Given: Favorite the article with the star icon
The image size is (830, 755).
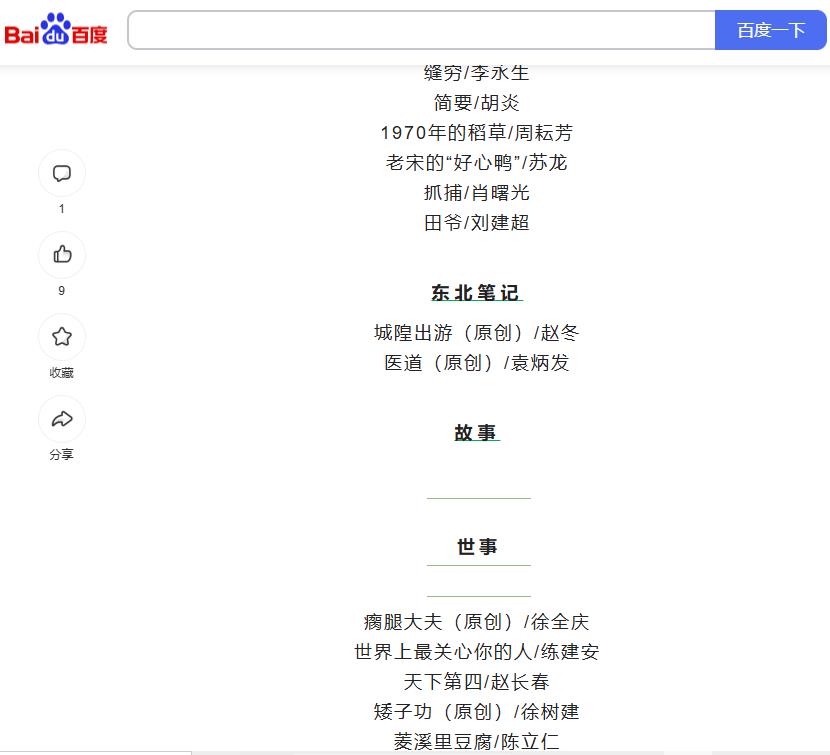Looking at the screenshot, I should coord(62,337).
